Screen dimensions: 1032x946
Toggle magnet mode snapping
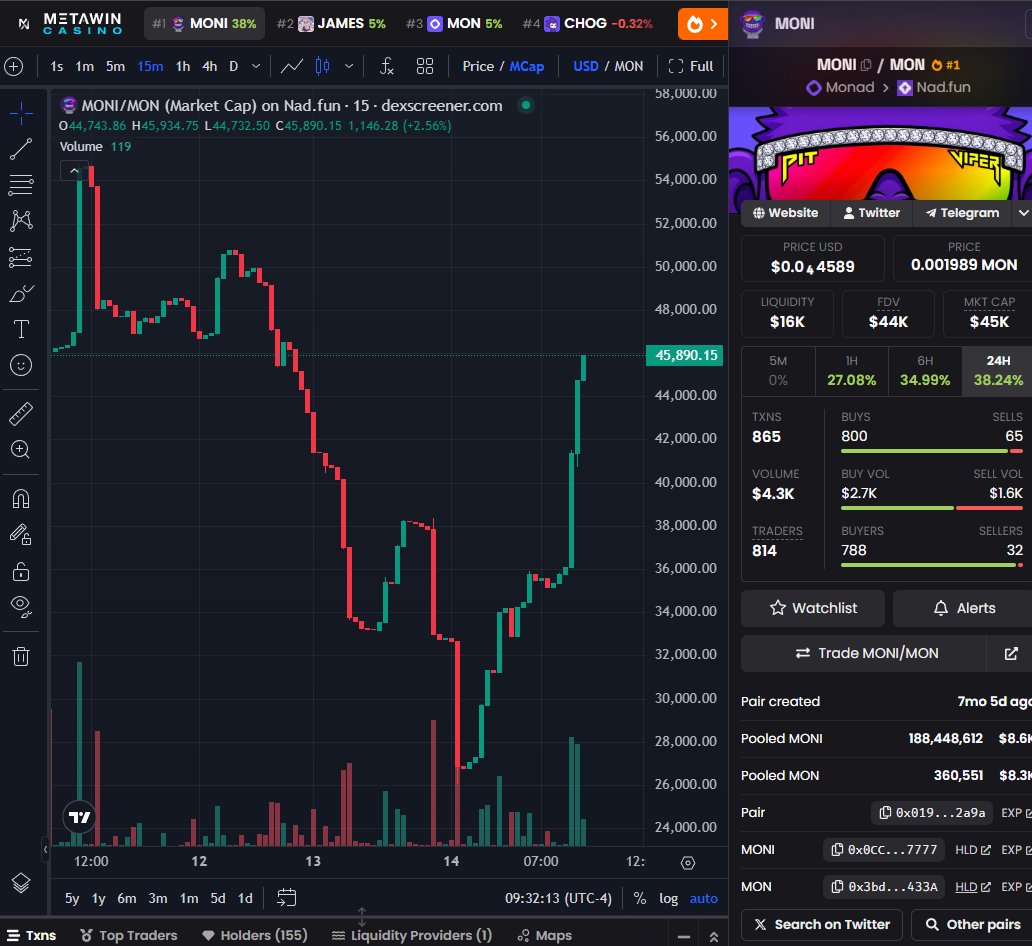21,499
